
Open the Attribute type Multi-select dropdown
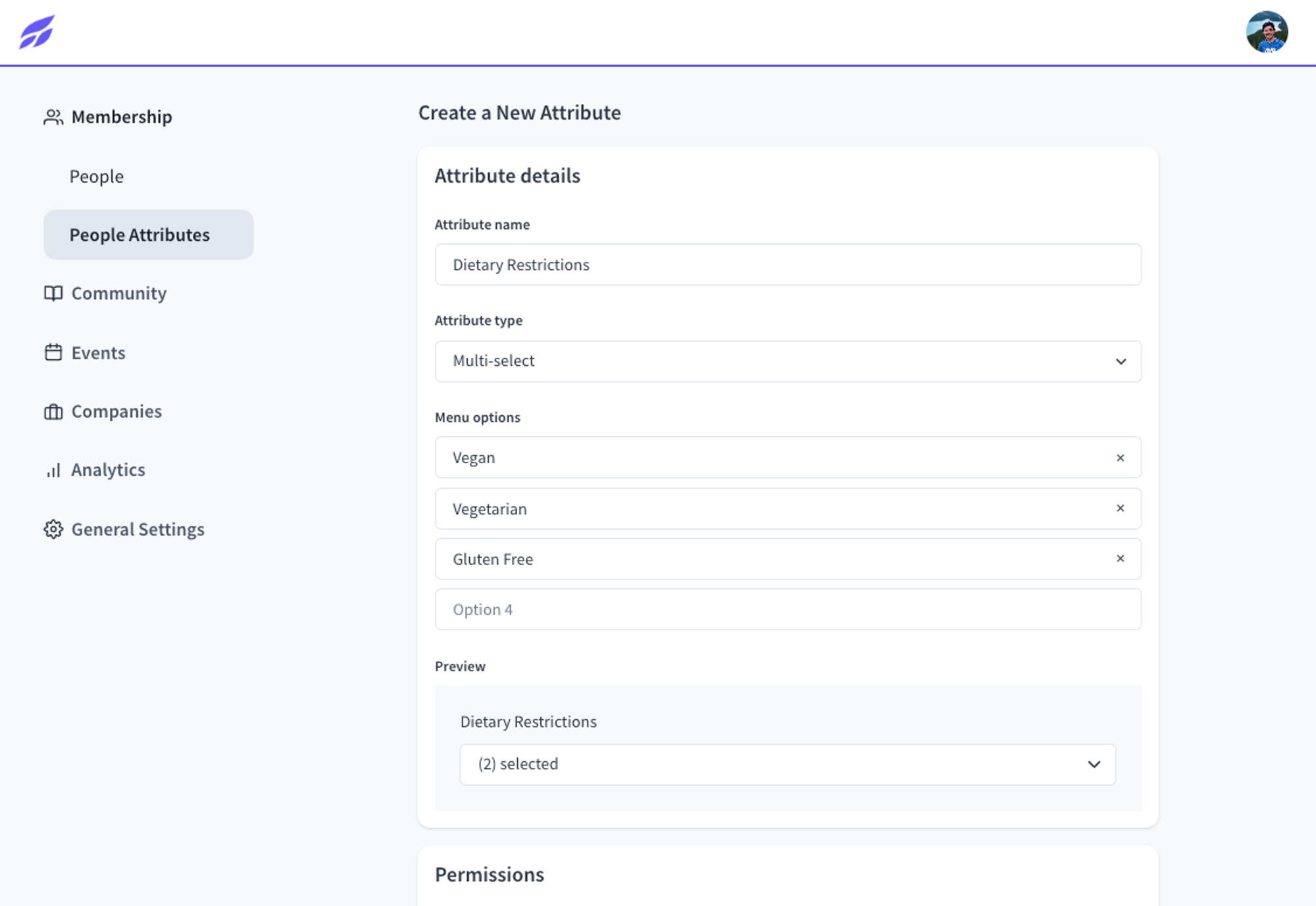[x=788, y=361]
